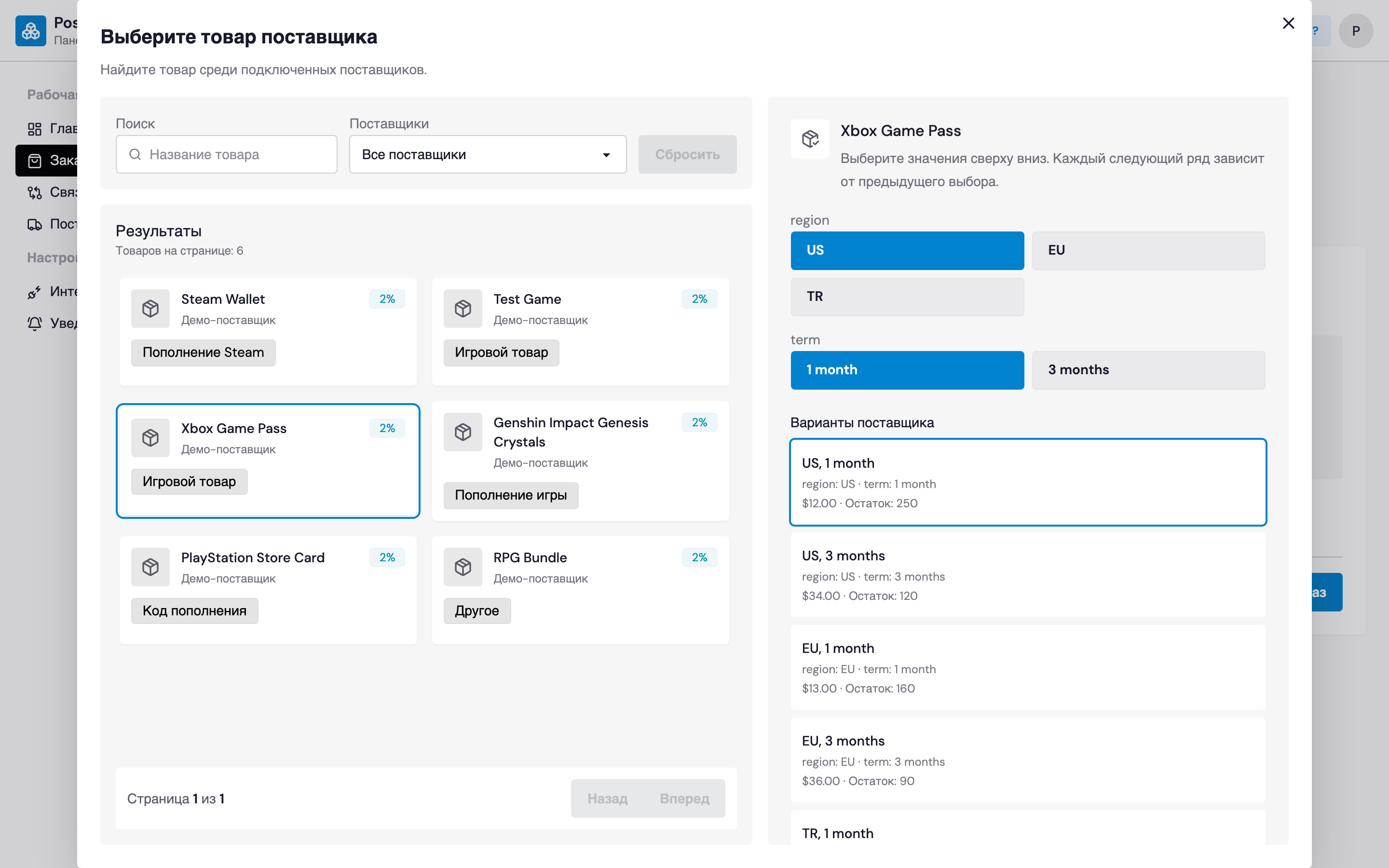Screen dimensions: 1389x868
Task: Click the search magnifier icon
Action: click(x=135, y=154)
